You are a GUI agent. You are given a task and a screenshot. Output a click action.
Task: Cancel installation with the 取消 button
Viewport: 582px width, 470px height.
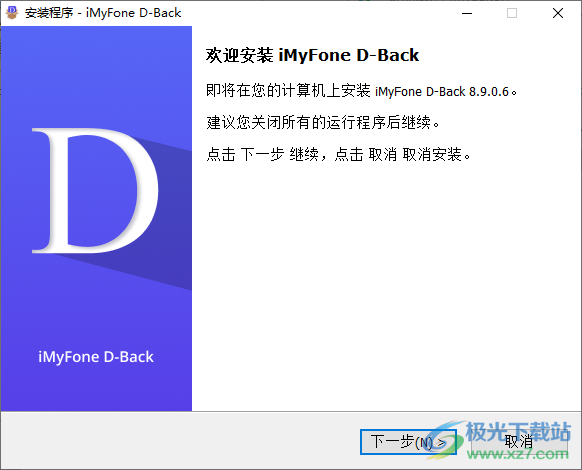(x=519, y=442)
